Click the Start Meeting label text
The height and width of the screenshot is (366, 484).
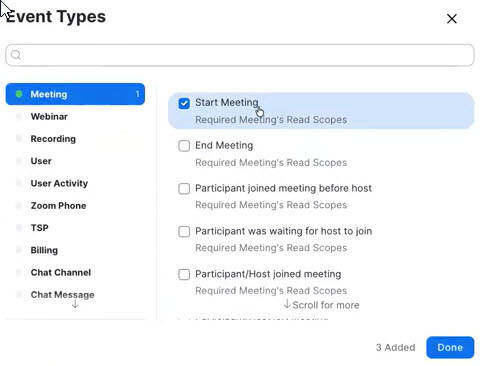[227, 102]
